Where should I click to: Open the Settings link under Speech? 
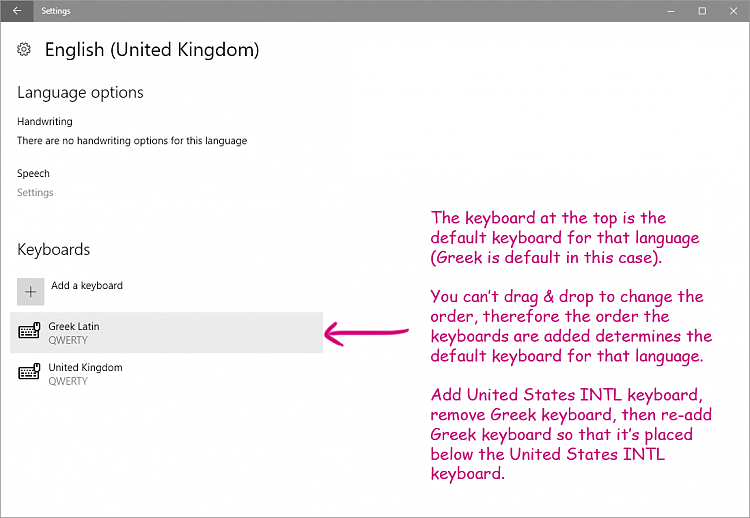35,193
